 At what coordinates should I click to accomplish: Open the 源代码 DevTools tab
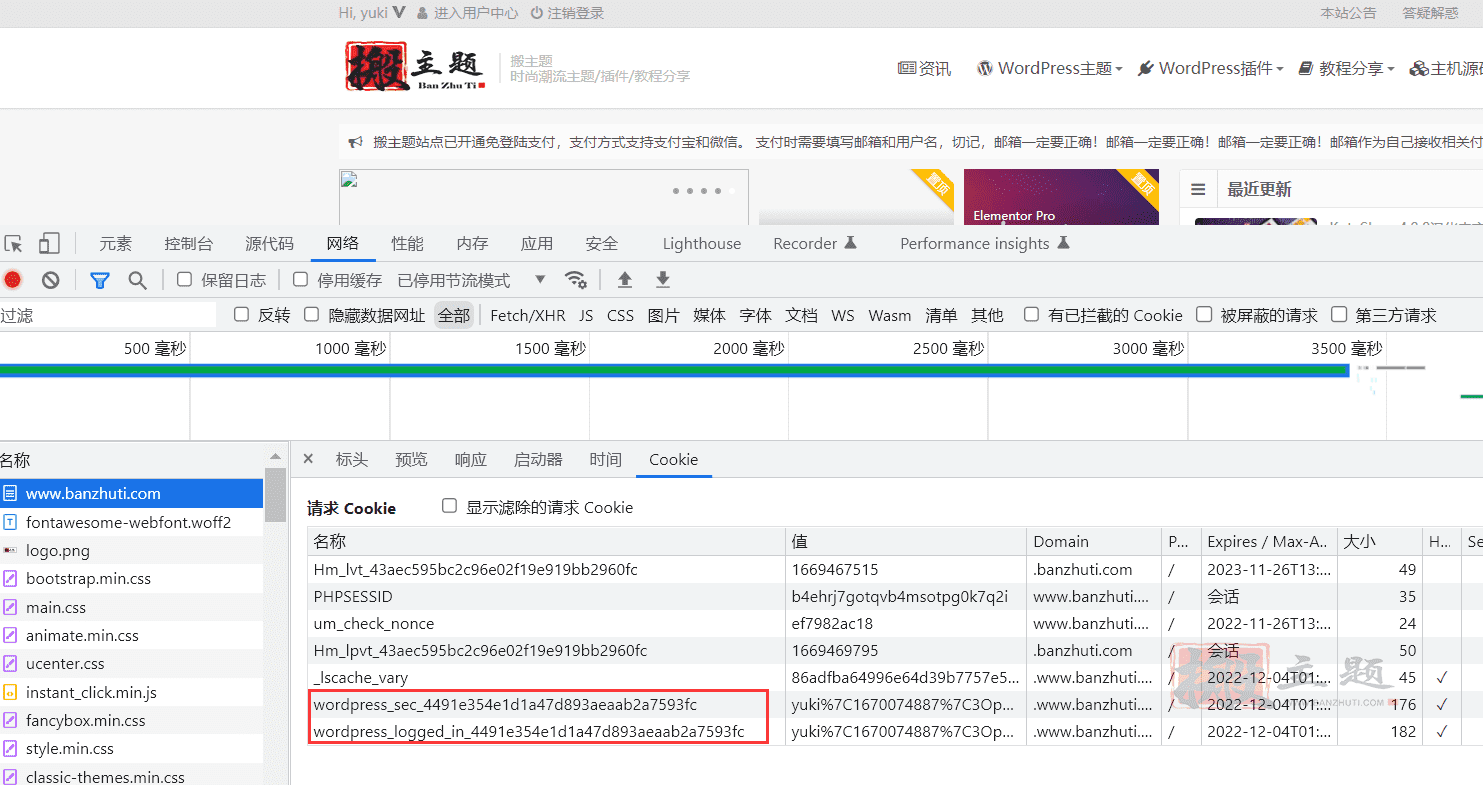point(270,244)
